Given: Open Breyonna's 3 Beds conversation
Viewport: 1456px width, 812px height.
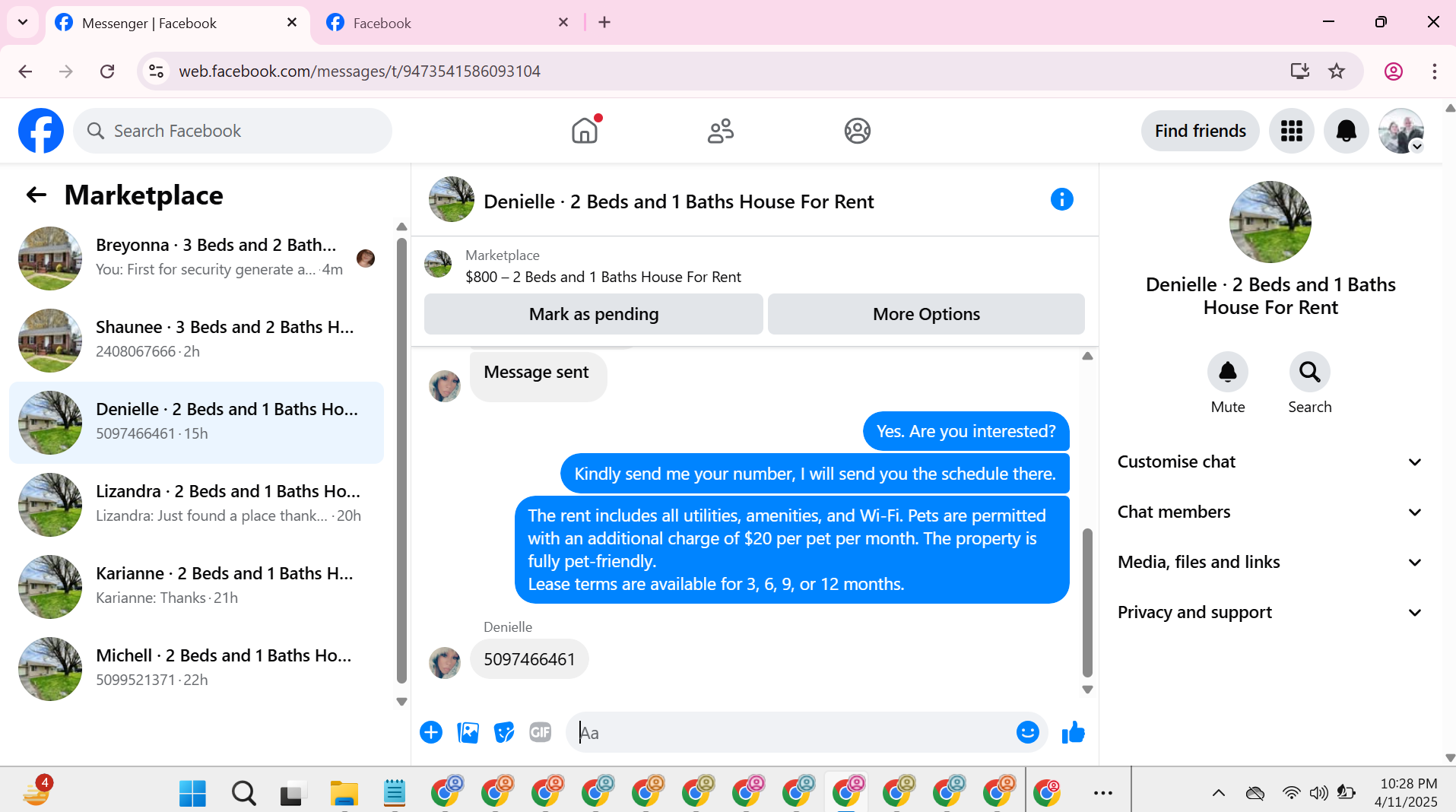Looking at the screenshot, I should tap(197, 259).
